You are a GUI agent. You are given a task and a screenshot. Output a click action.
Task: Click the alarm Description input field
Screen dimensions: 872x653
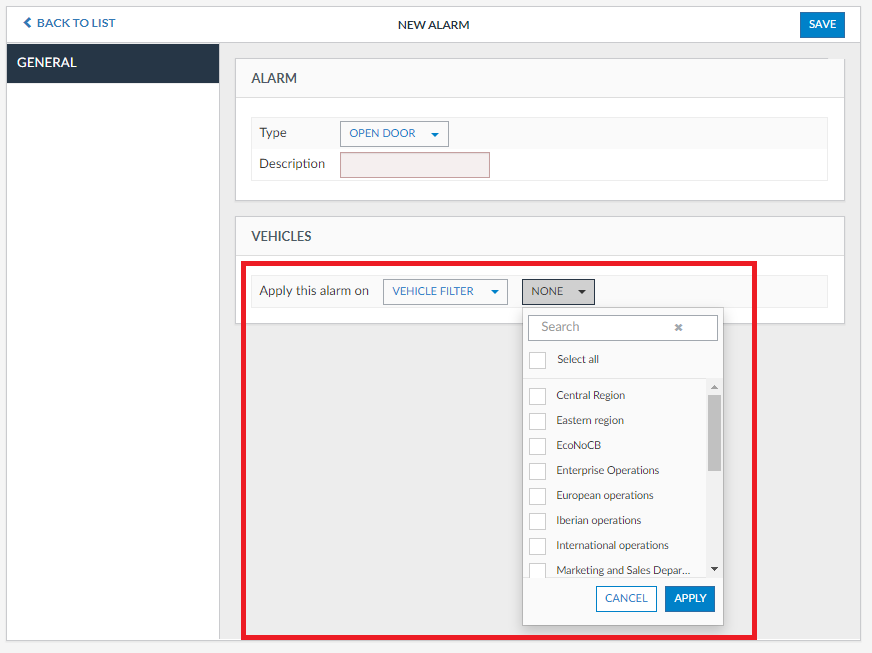(415, 165)
